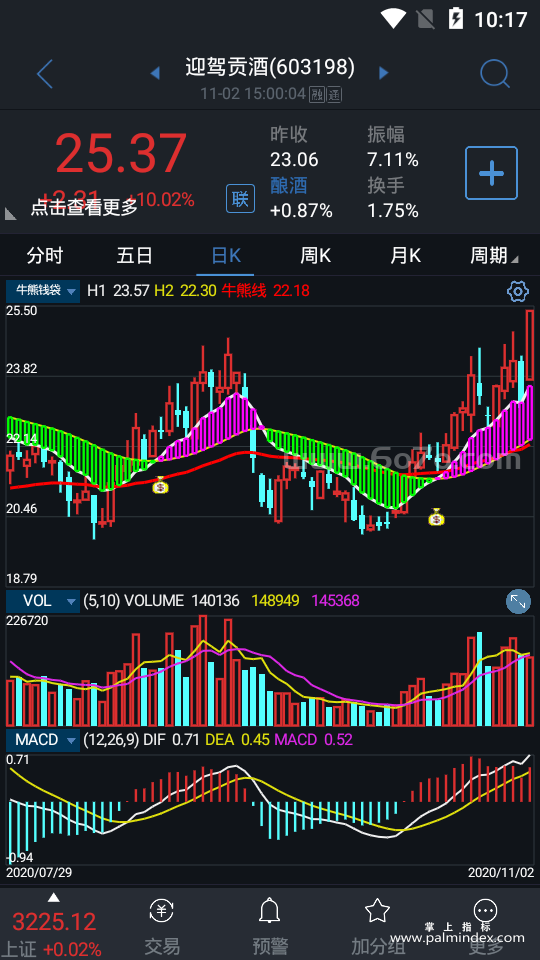This screenshot has height=960, width=540.
Task: Expand chart to fullscreen icon
Action: tap(518, 601)
